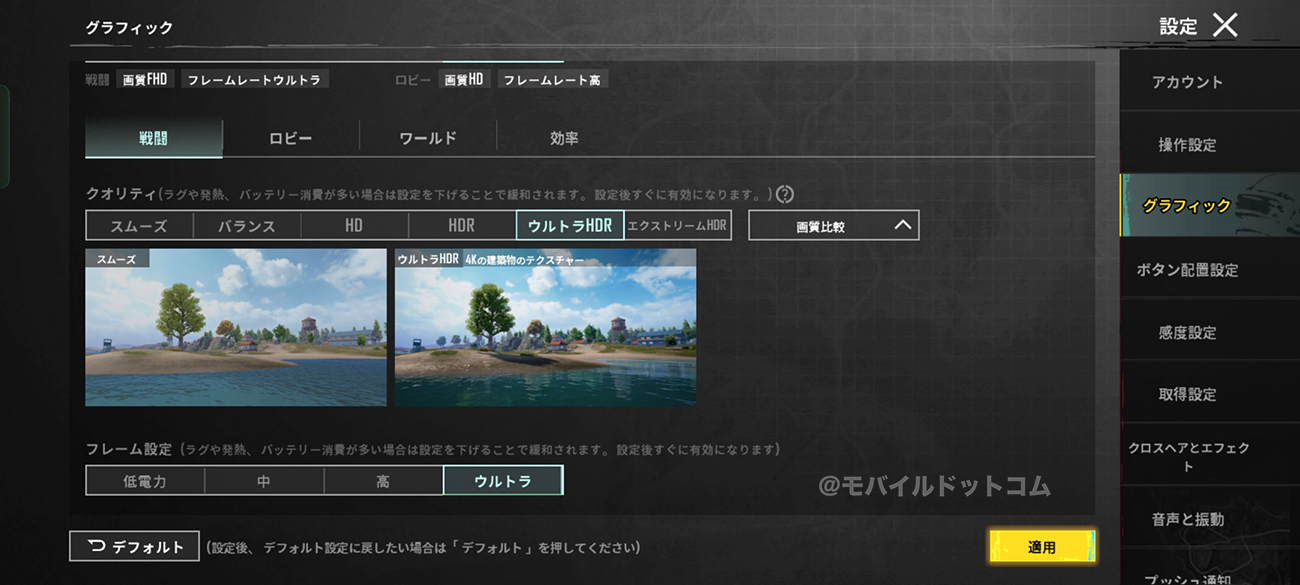This screenshot has width=1300, height=585.
Task: Switch to the 戦闘 tab
Action: [x=154, y=138]
